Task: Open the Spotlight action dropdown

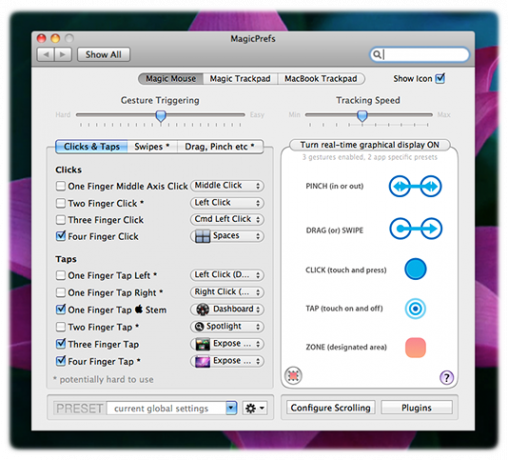Action: coord(227,326)
